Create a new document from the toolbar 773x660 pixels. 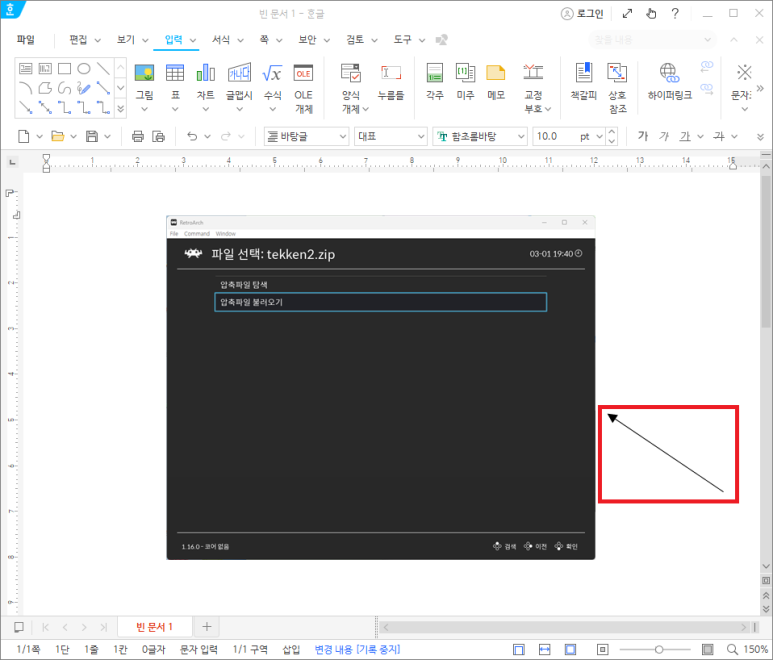pyautogui.click(x=23, y=137)
